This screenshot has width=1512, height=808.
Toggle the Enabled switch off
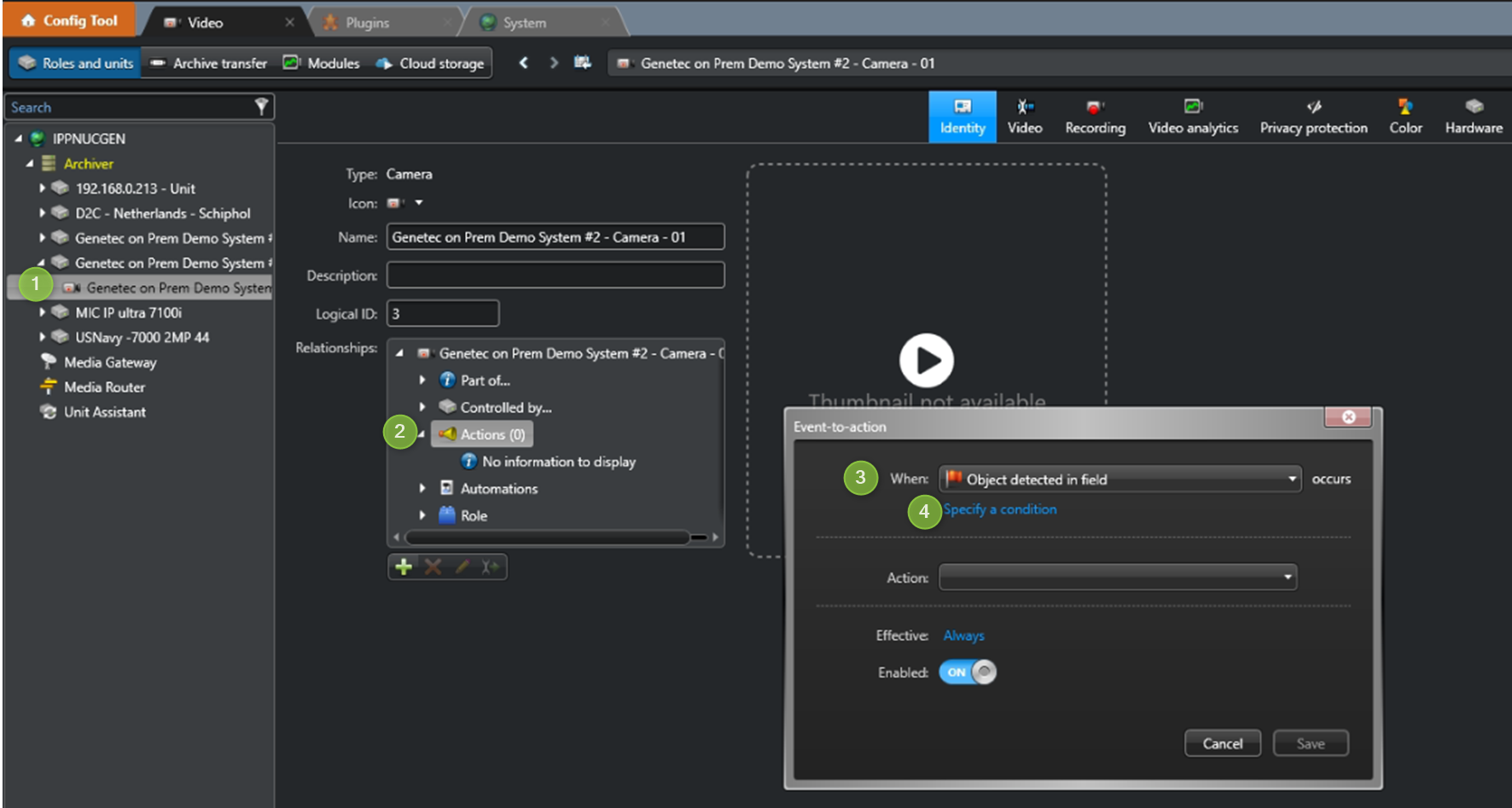click(967, 672)
